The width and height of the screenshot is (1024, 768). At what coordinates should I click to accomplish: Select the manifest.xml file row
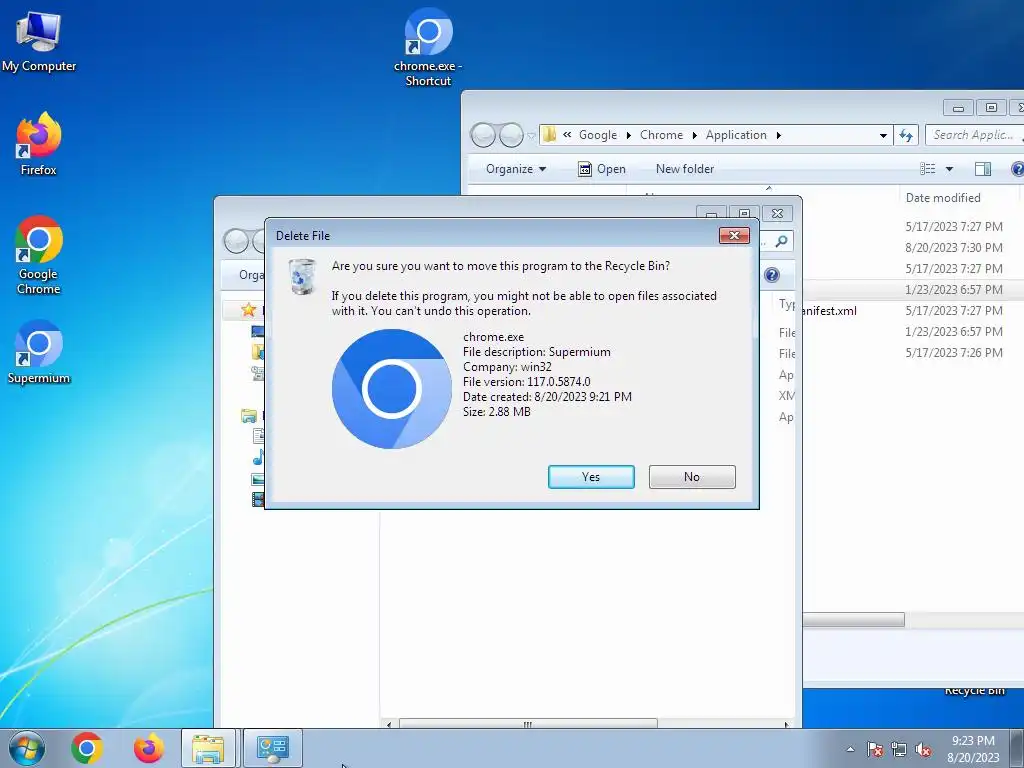913,311
